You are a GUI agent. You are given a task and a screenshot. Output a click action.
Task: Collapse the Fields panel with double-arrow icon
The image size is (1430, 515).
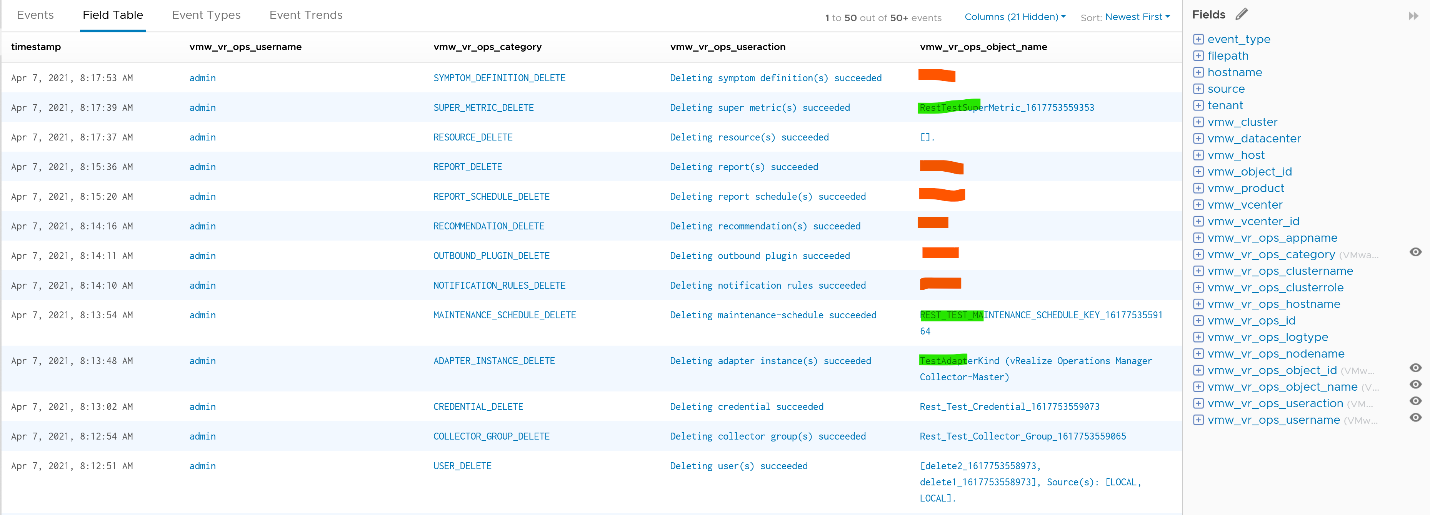point(1413,16)
